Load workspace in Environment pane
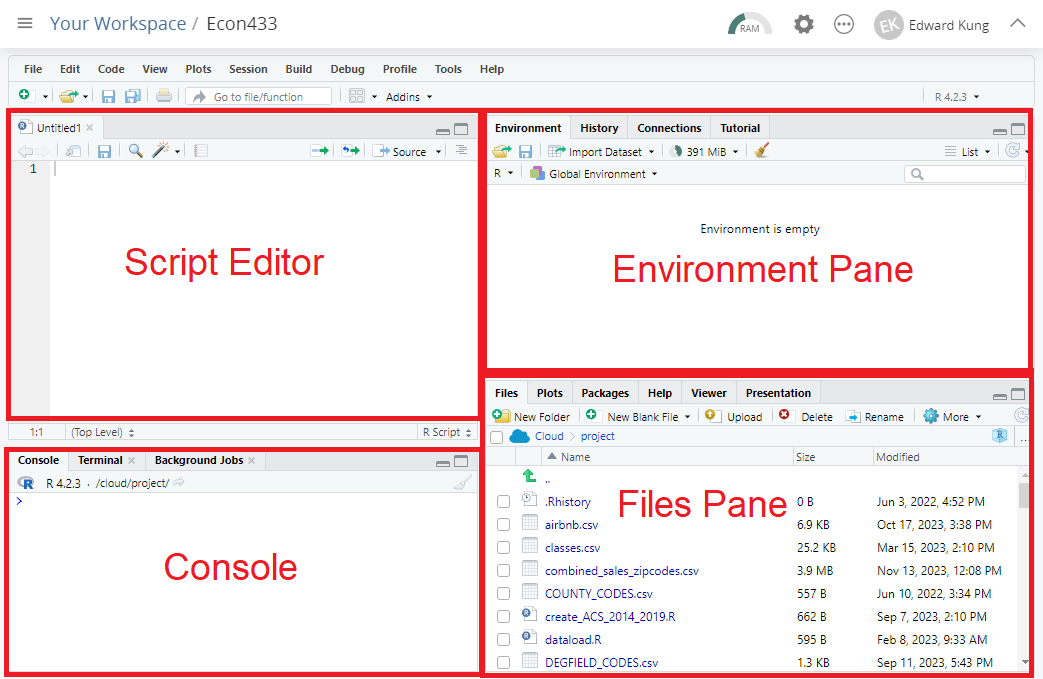The height and width of the screenshot is (679, 1043). (x=502, y=152)
